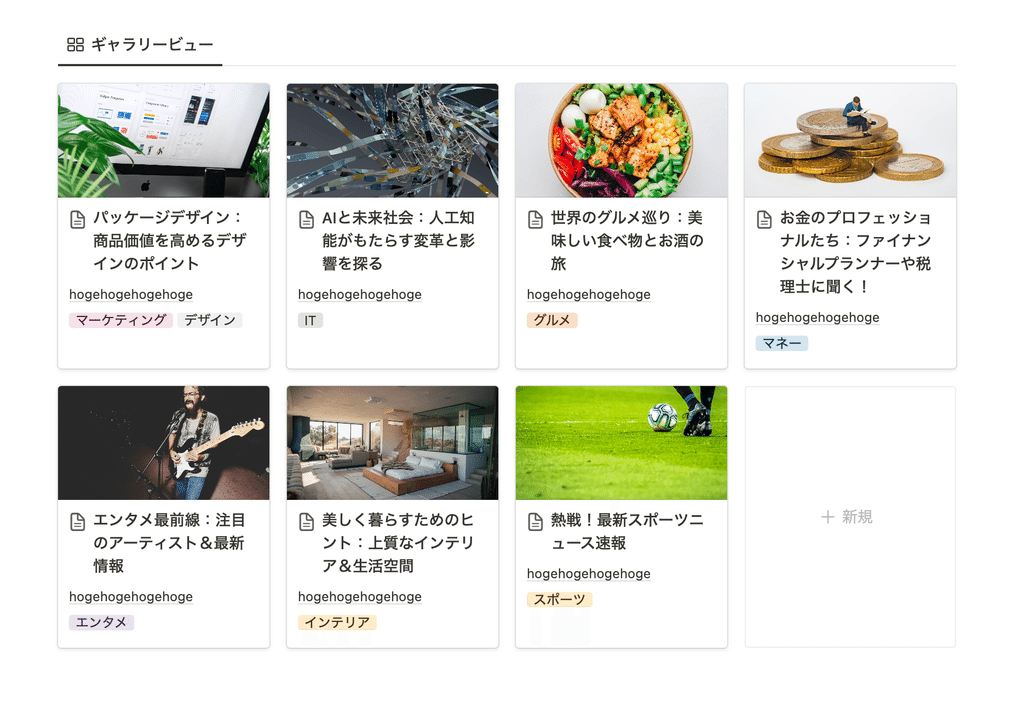Select the マーケティング tag
1024x703 pixels.
(121, 320)
